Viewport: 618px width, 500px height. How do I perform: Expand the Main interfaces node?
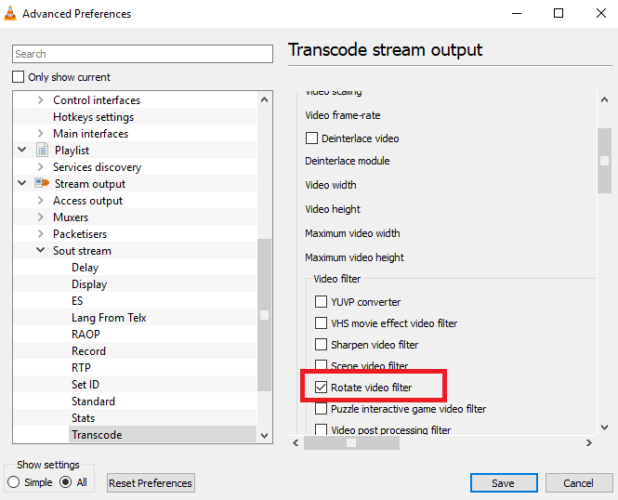click(x=40, y=134)
